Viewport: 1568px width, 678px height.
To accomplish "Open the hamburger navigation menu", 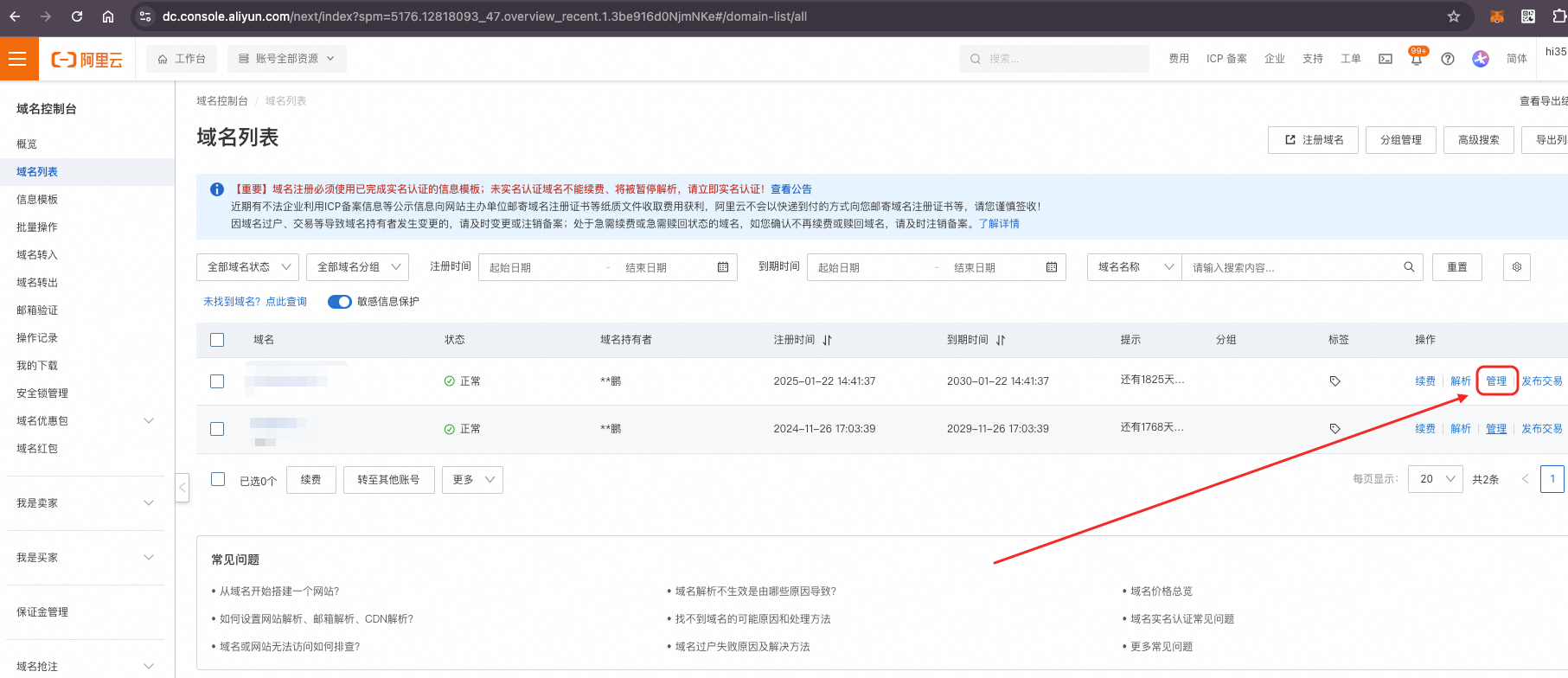I will point(18,59).
